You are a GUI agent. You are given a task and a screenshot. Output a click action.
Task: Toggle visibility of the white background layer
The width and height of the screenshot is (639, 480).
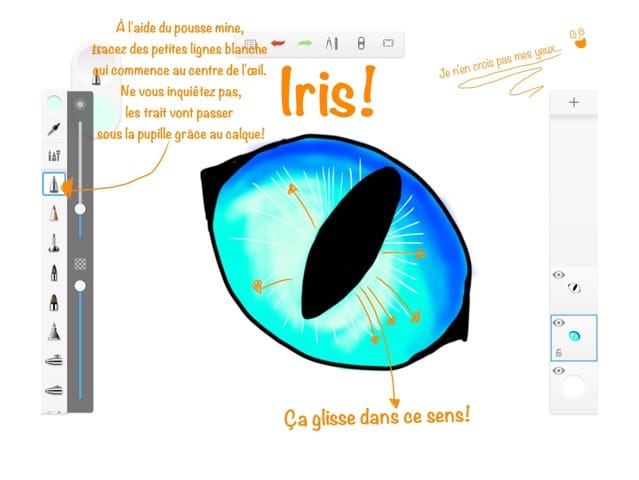click(x=558, y=371)
